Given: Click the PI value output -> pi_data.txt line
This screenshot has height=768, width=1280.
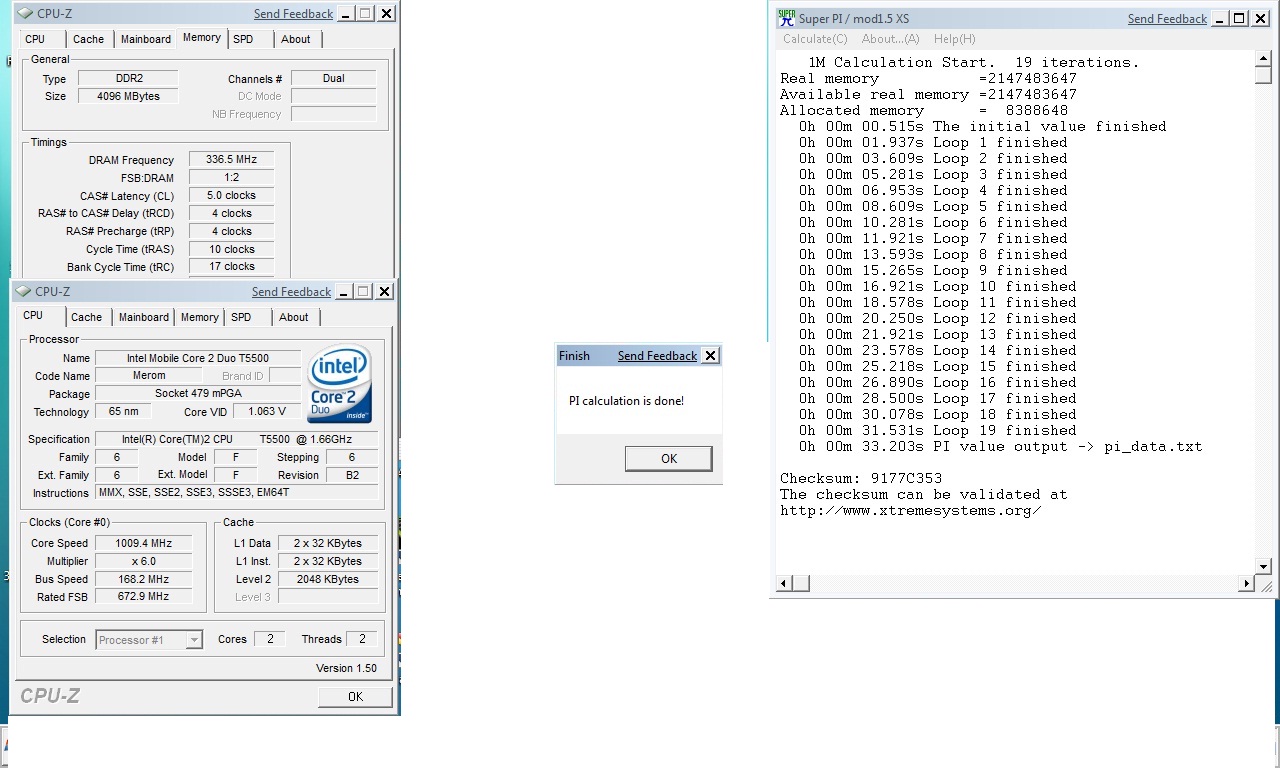Looking at the screenshot, I should pos(1001,446).
